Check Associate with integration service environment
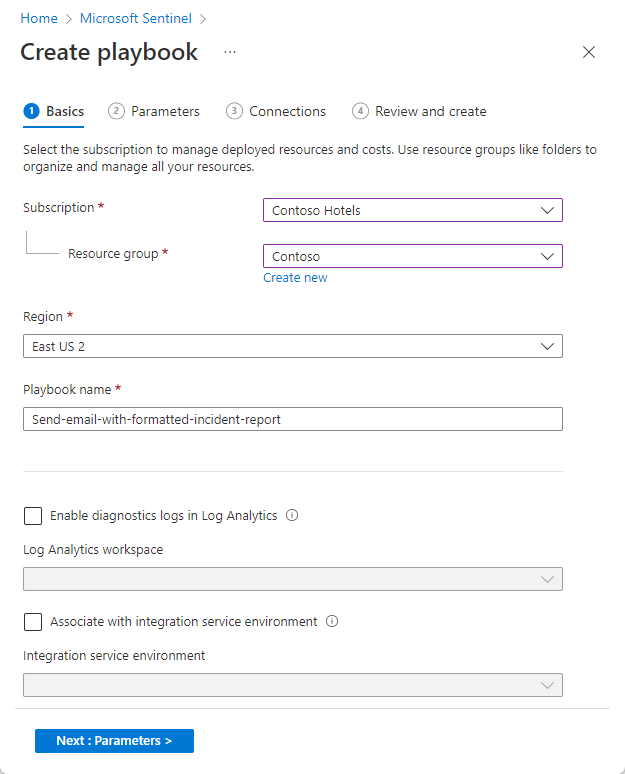This screenshot has height=774, width=625. pos(33,622)
